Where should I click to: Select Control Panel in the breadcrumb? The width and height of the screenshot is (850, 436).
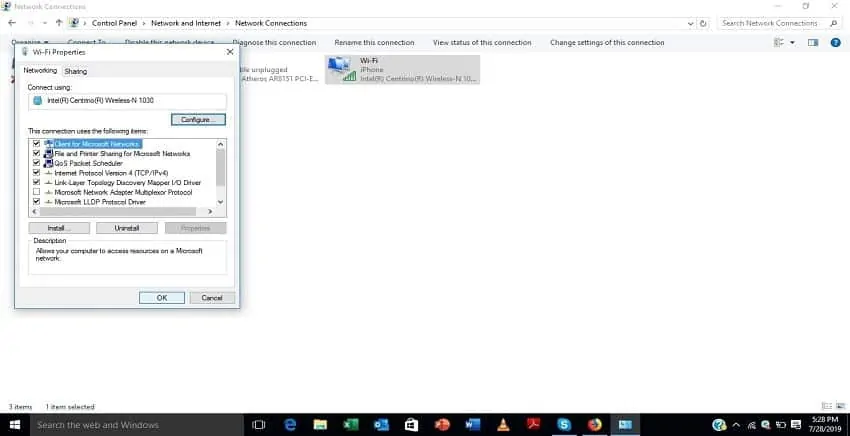pyautogui.click(x=114, y=23)
